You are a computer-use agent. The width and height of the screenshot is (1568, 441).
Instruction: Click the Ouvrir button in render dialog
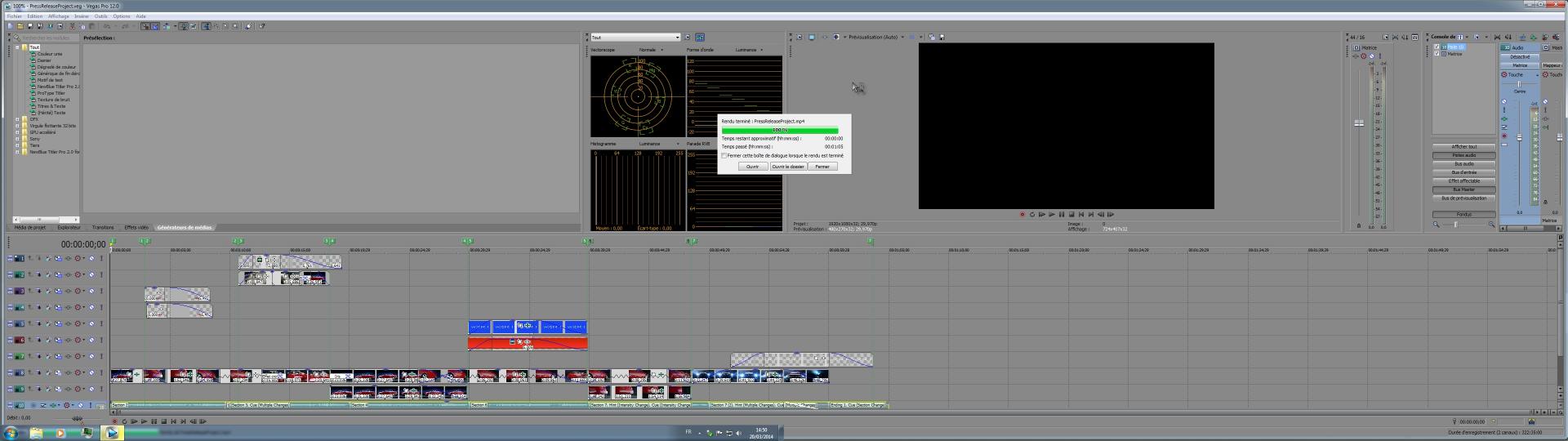click(752, 167)
